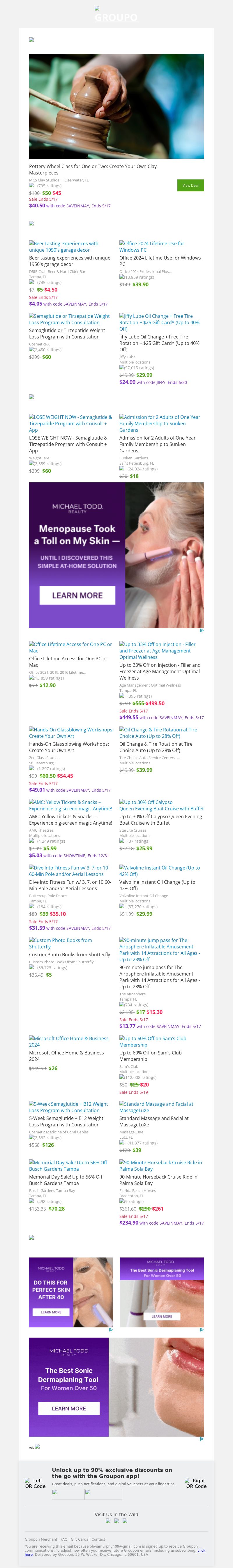Screen dimensions: 233x1568
Task: Click the View Deal button
Action: coord(190,186)
